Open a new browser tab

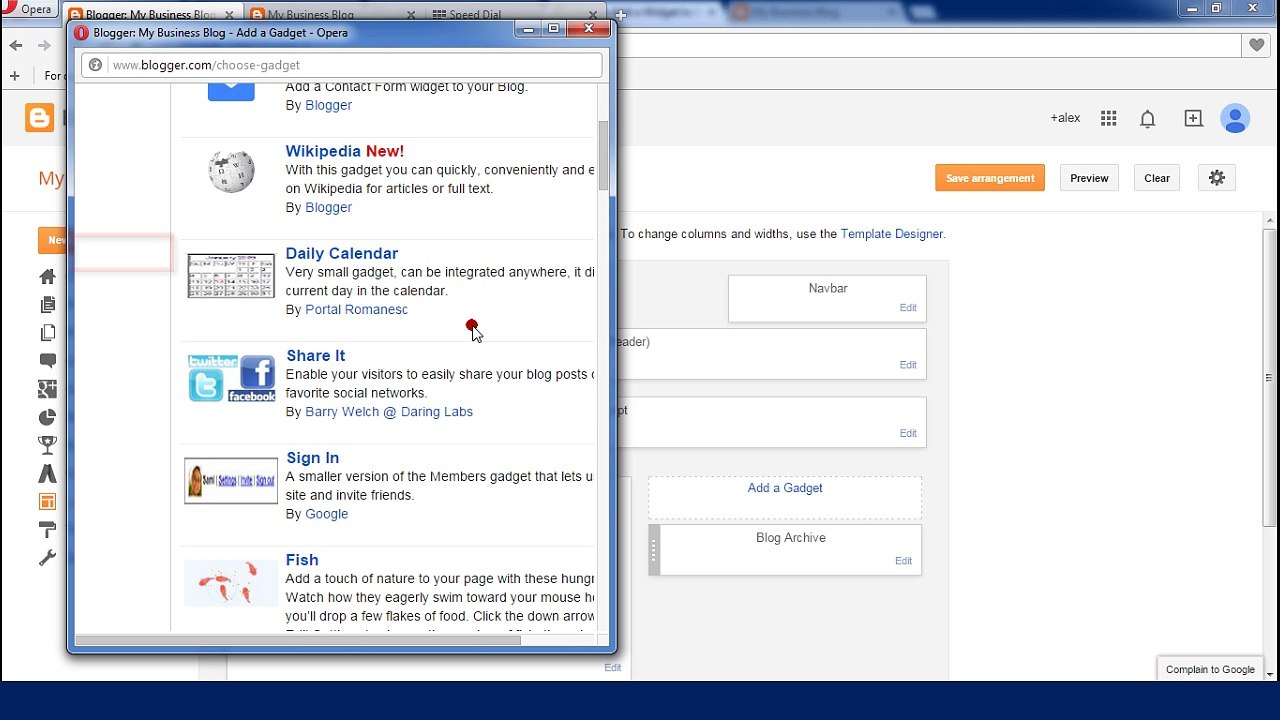620,15
